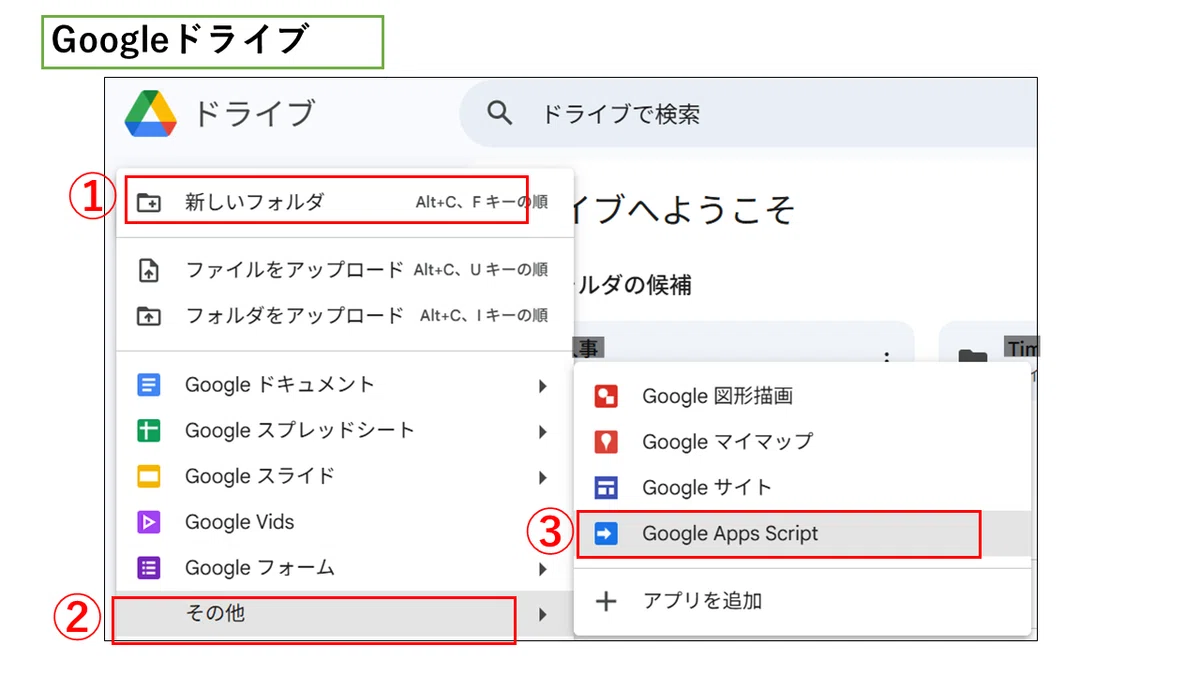
Task: Select Google フォーム menu entry
Action: pyautogui.click(x=345, y=568)
